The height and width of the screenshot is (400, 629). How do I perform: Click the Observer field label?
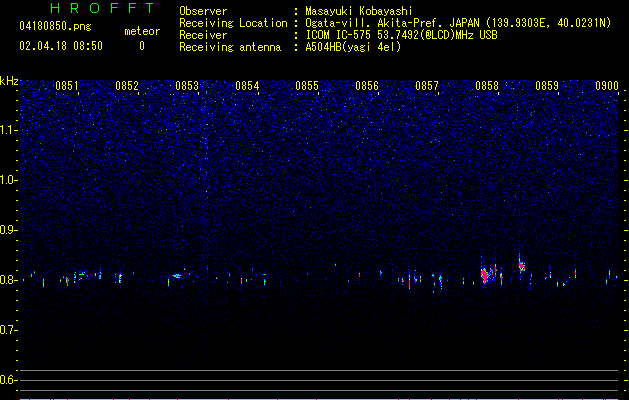coord(203,11)
